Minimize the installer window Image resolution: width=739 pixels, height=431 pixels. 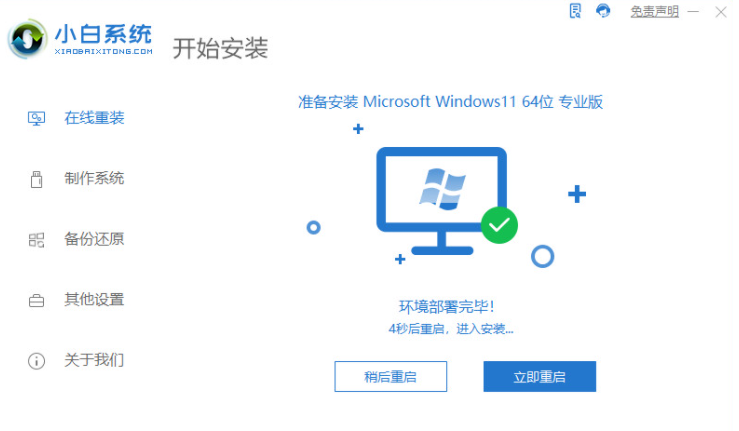[693, 11]
